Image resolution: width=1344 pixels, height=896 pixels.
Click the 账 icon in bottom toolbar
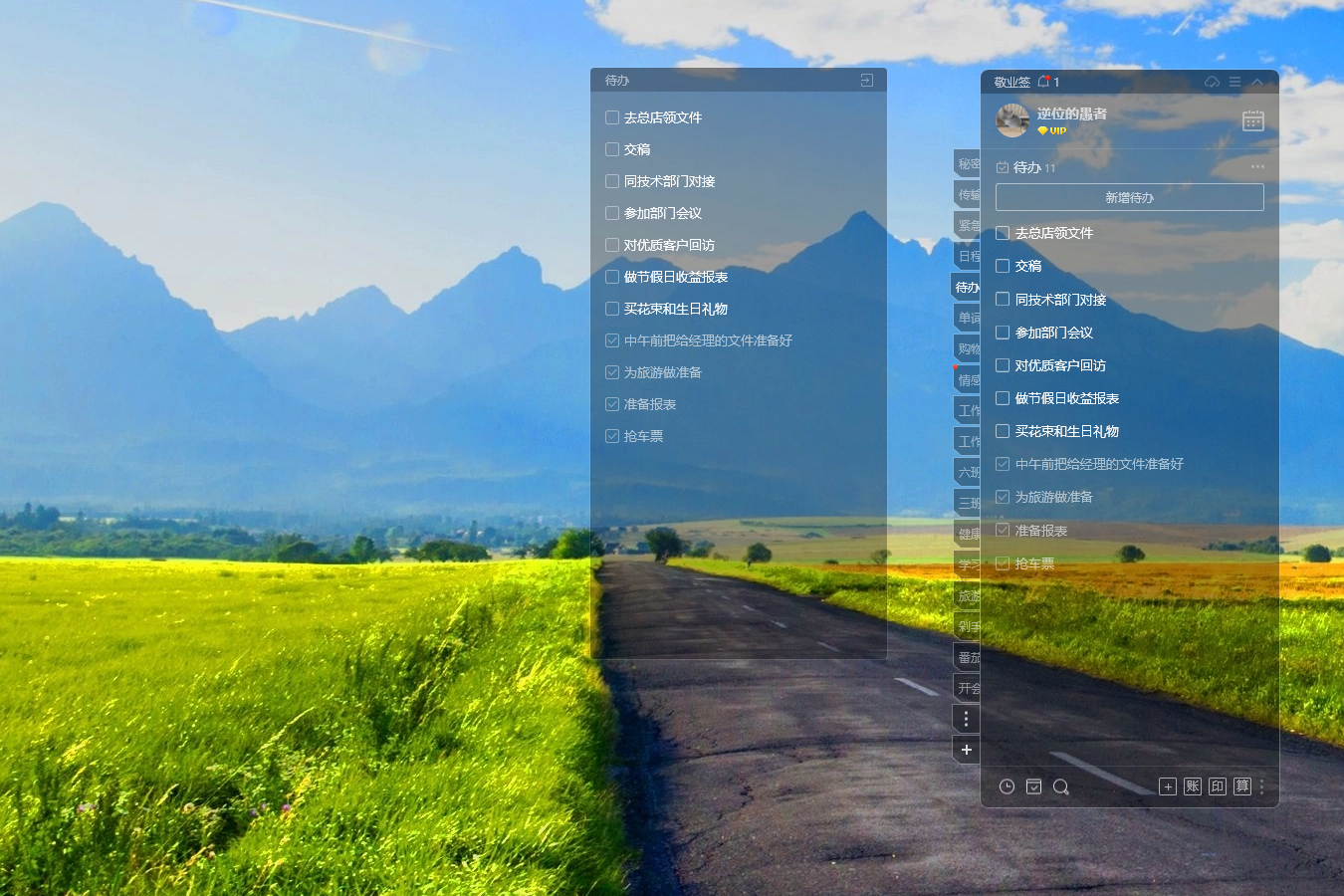click(x=1193, y=786)
